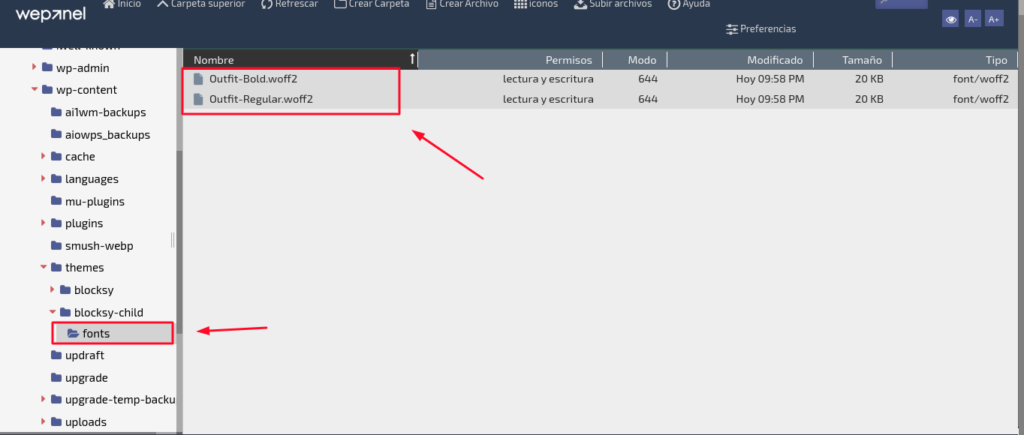Open Ayuda help
The image size is (1024, 435).
coord(689,4)
